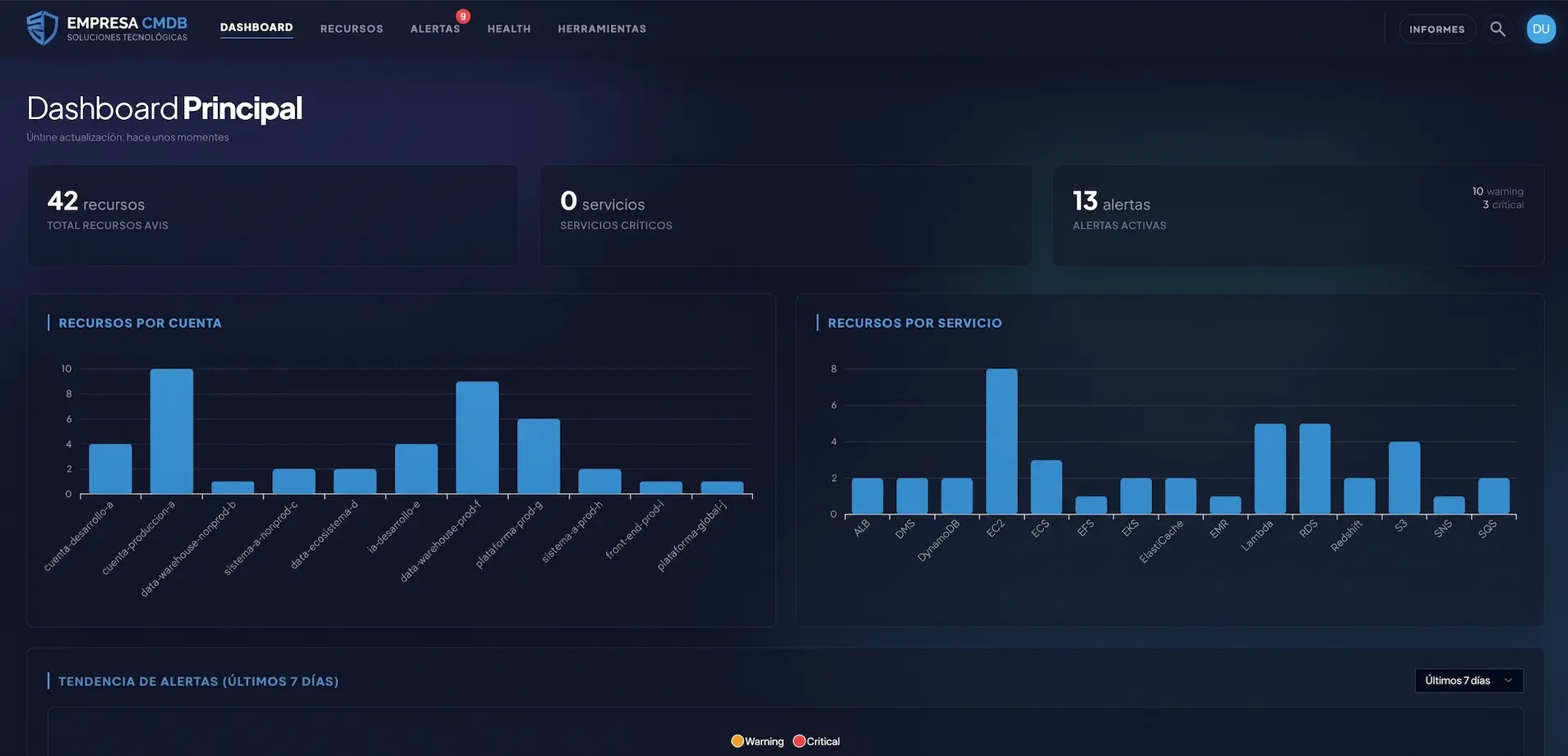The image size is (1568, 756).
Task: Click the plataforma-global-j axis label
Action: (x=691, y=535)
